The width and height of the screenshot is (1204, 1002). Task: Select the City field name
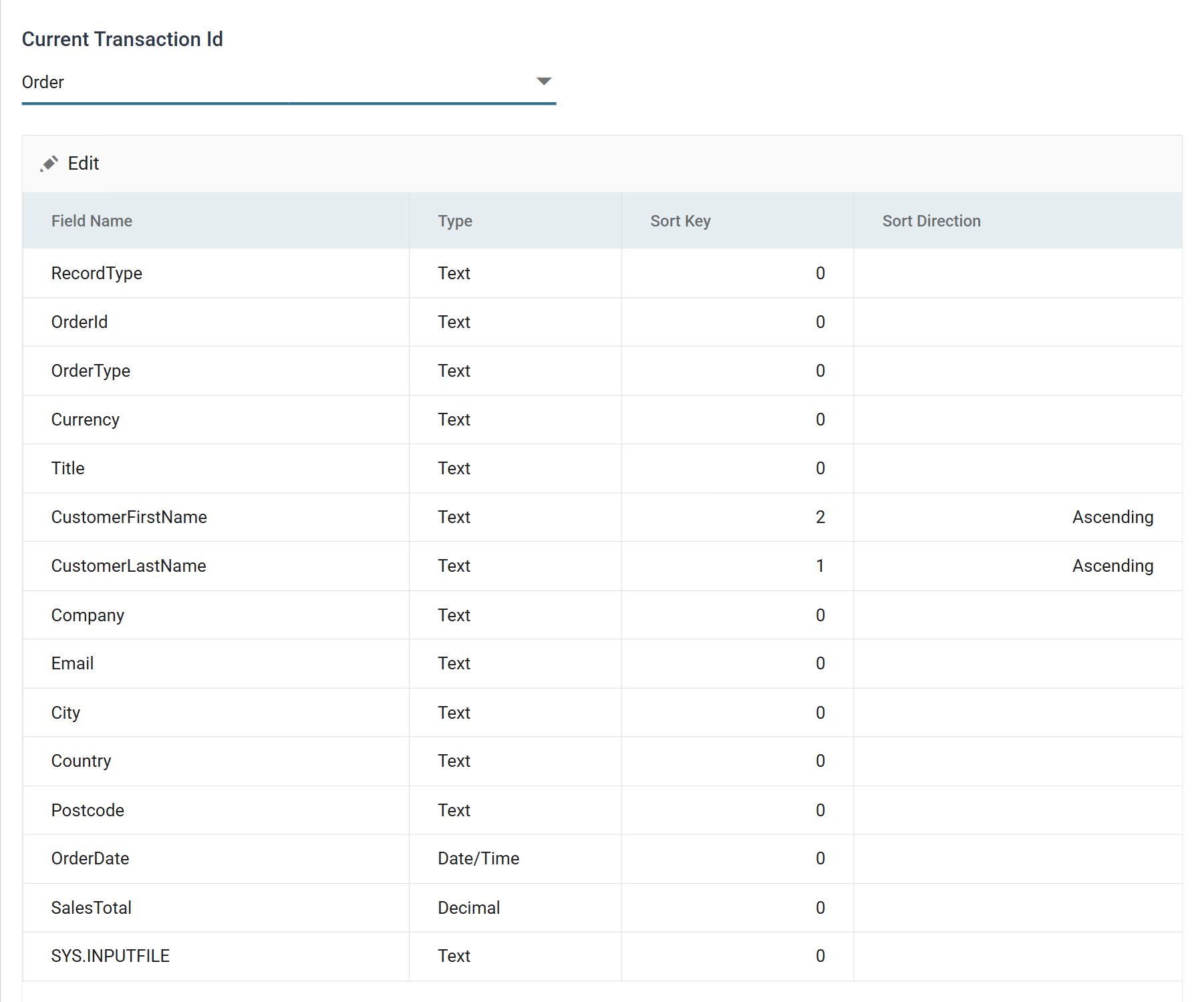click(65, 713)
